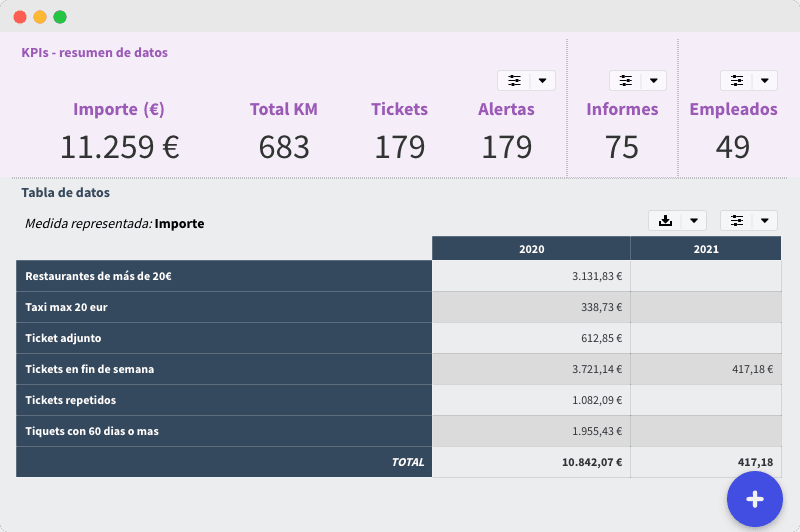This screenshot has height=532, width=800.
Task: Click the TOTAL row label
Action: click(x=408, y=462)
